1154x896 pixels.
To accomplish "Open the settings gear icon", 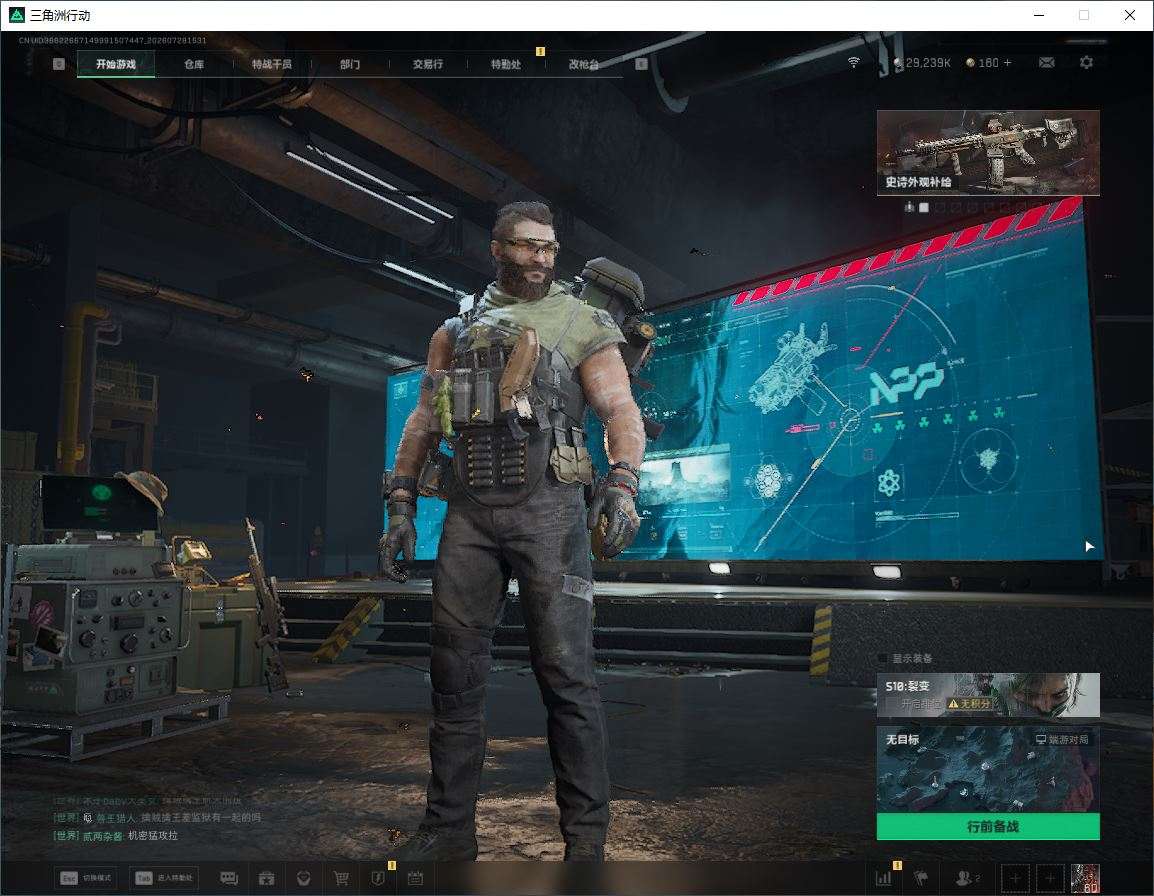I will point(1086,63).
